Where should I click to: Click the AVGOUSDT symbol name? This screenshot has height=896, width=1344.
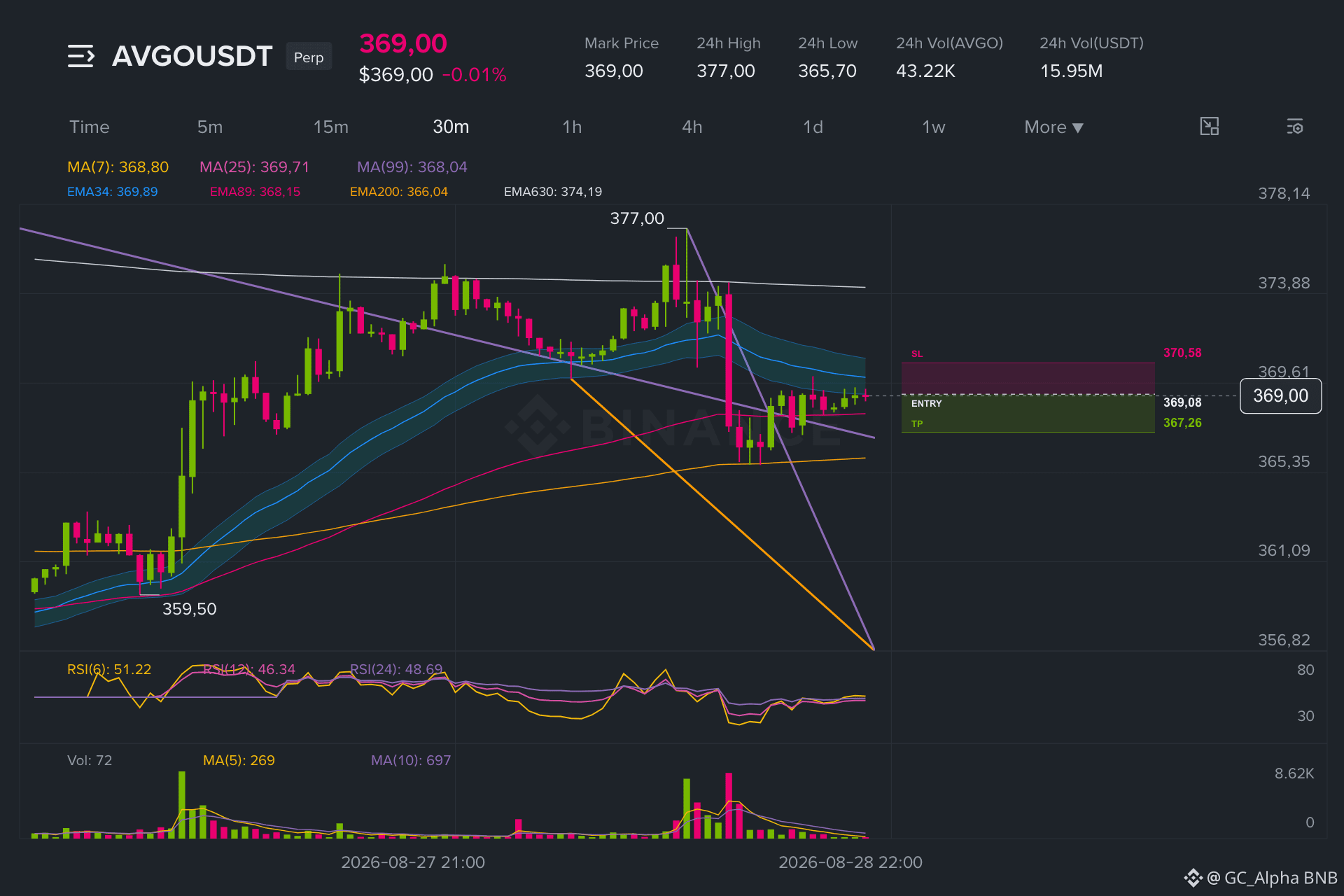coord(192,56)
